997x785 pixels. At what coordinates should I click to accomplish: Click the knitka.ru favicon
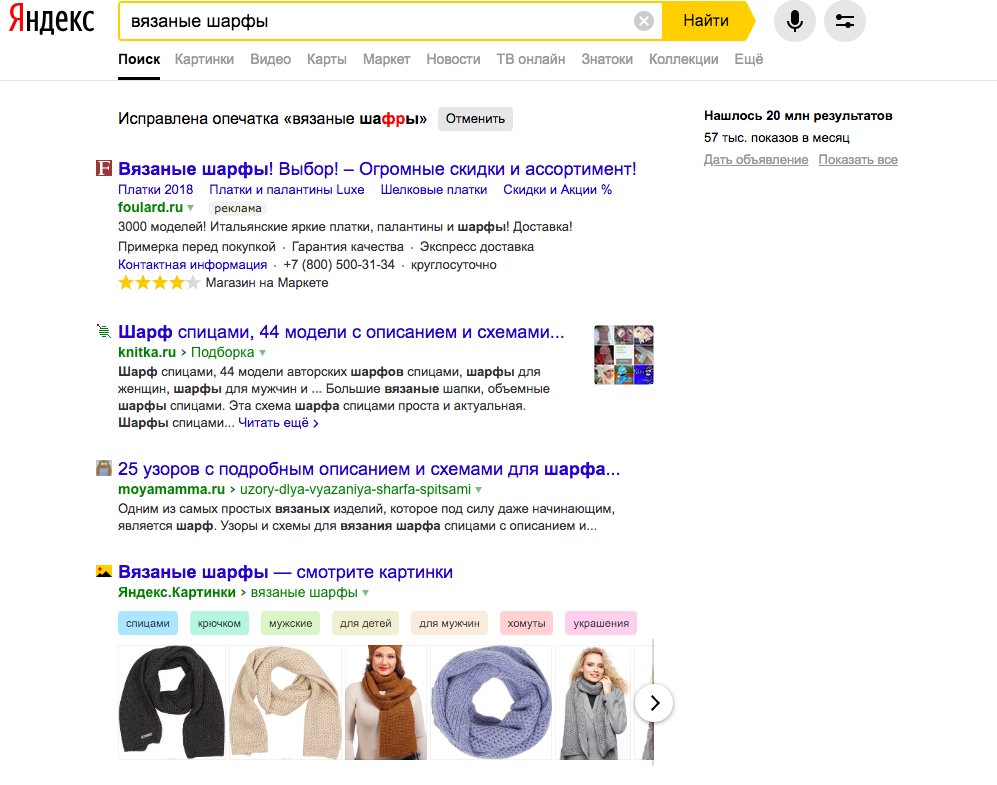click(x=104, y=331)
